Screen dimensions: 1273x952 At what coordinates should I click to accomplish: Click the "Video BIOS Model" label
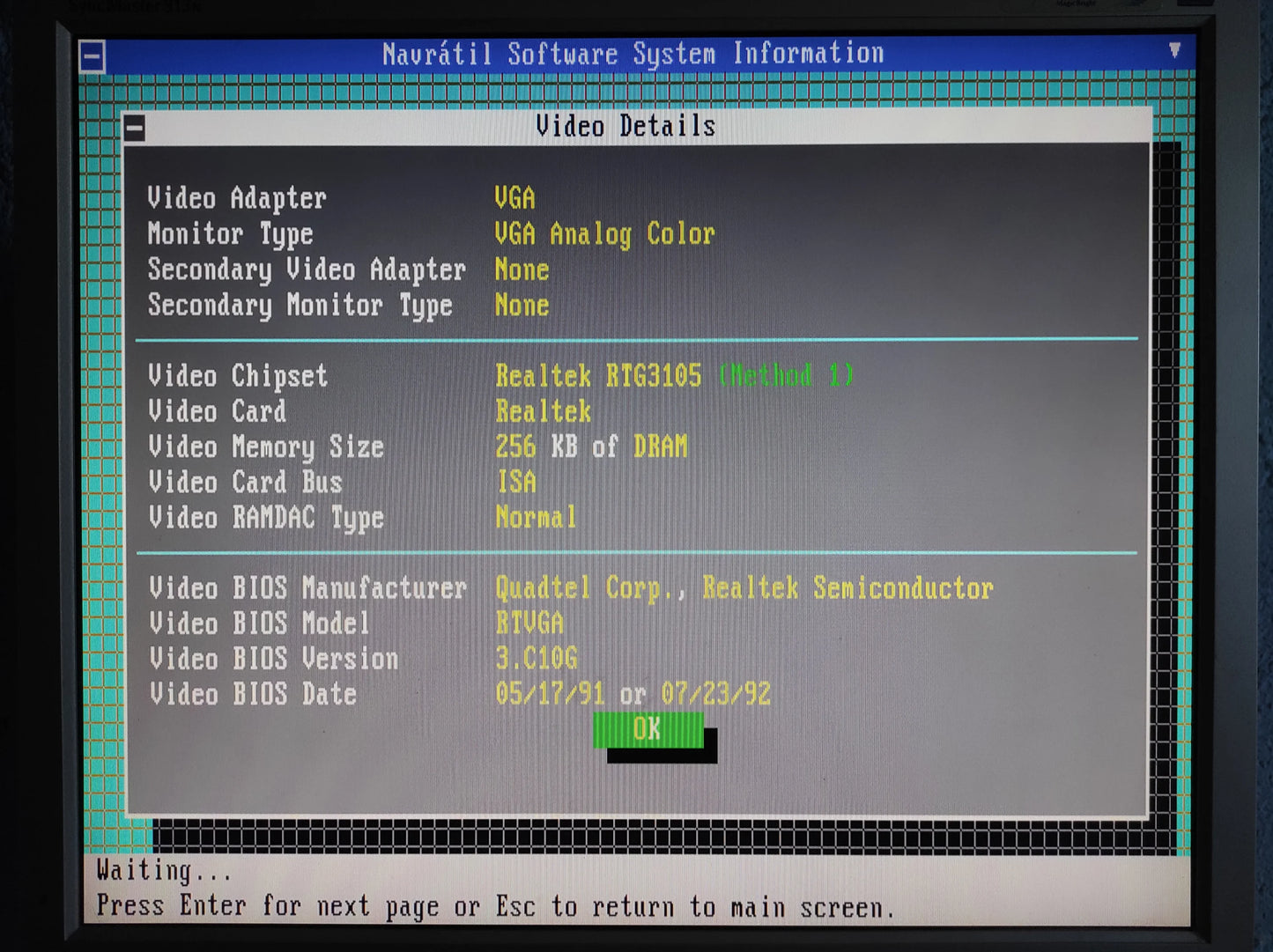pyautogui.click(x=259, y=624)
